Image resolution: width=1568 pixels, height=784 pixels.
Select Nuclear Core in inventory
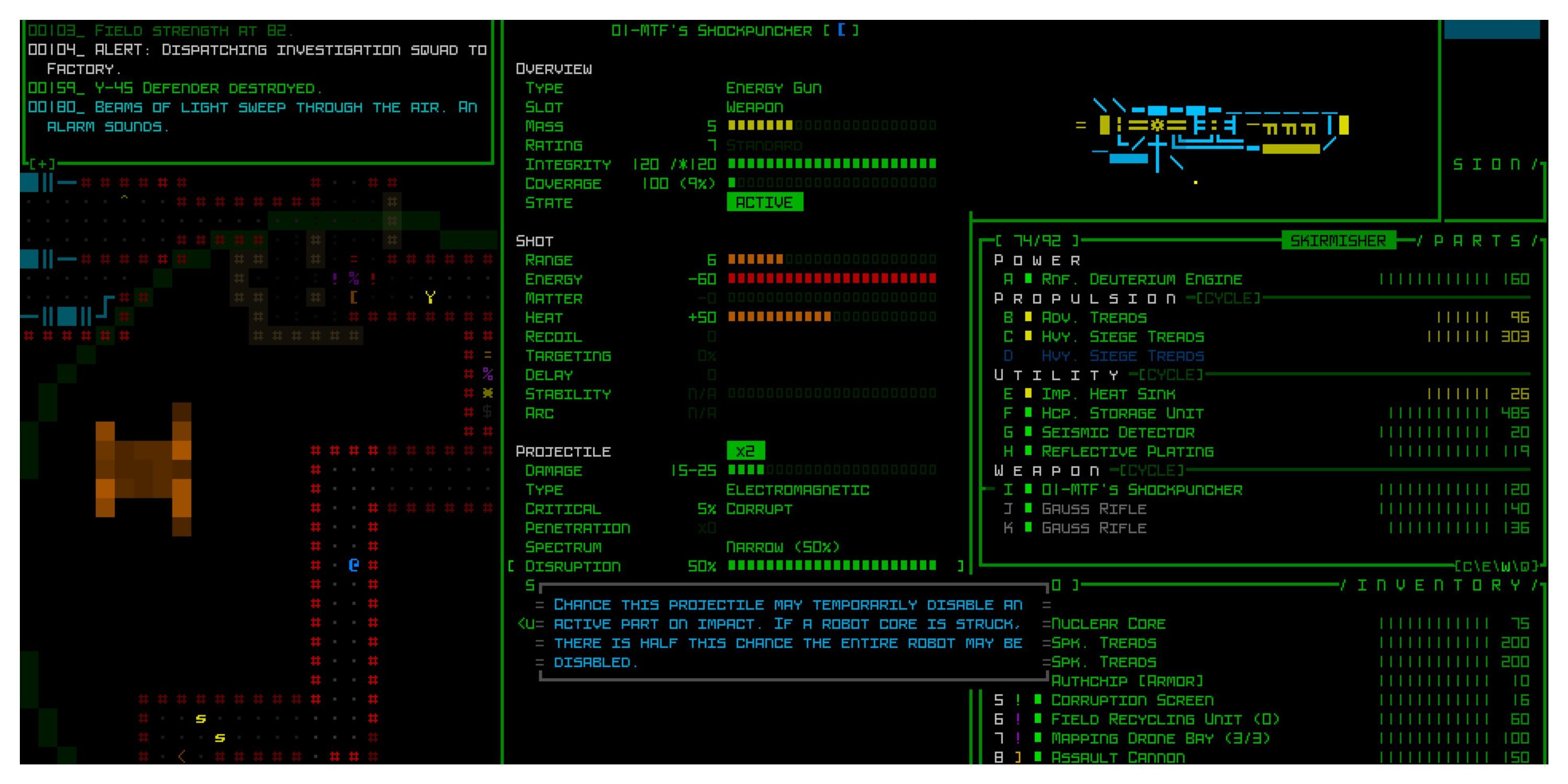(1109, 624)
